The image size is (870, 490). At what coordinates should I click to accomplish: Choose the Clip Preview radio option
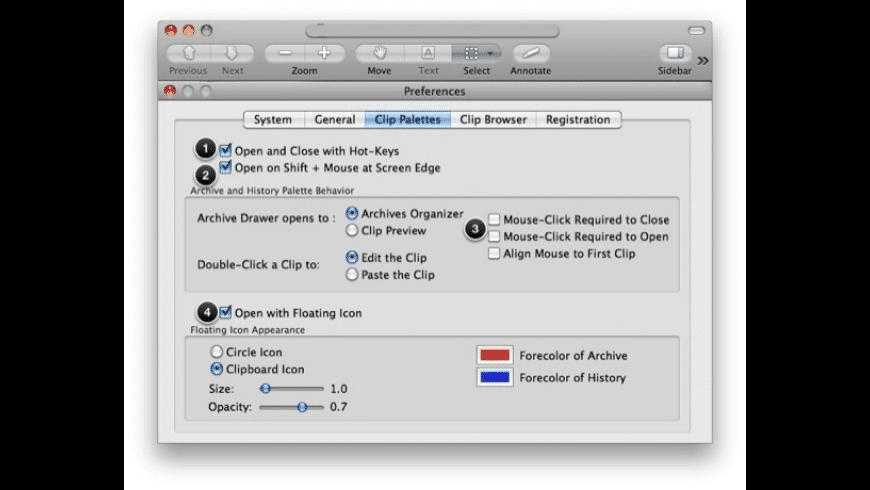[352, 230]
